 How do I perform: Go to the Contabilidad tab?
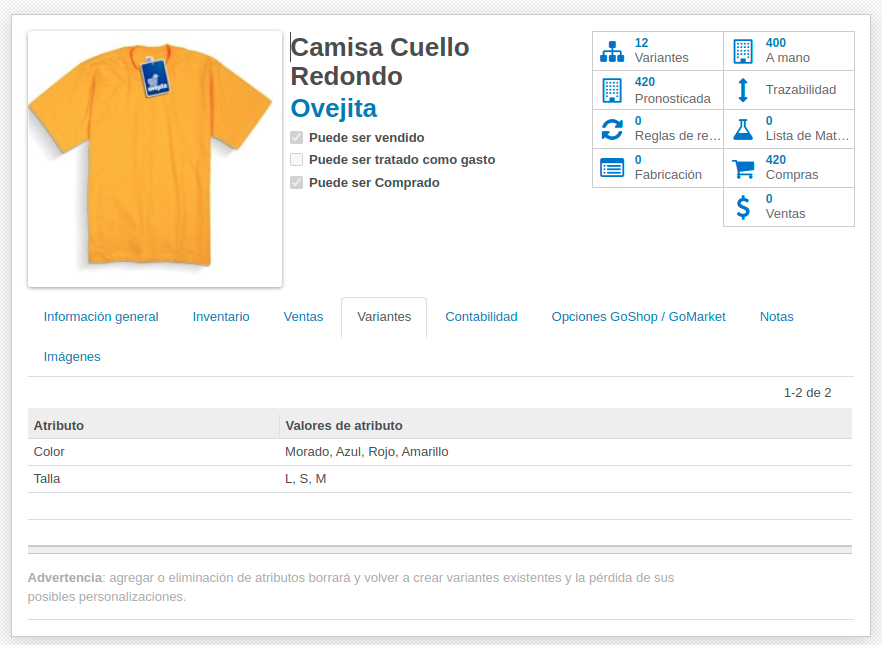[x=482, y=317]
